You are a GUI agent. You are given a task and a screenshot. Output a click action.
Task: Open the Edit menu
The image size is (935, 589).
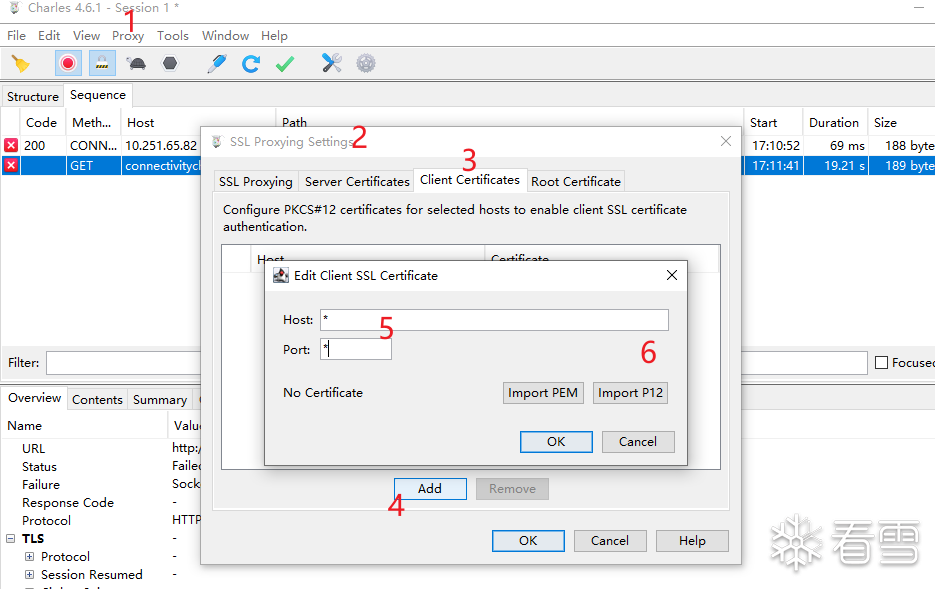[x=49, y=36]
